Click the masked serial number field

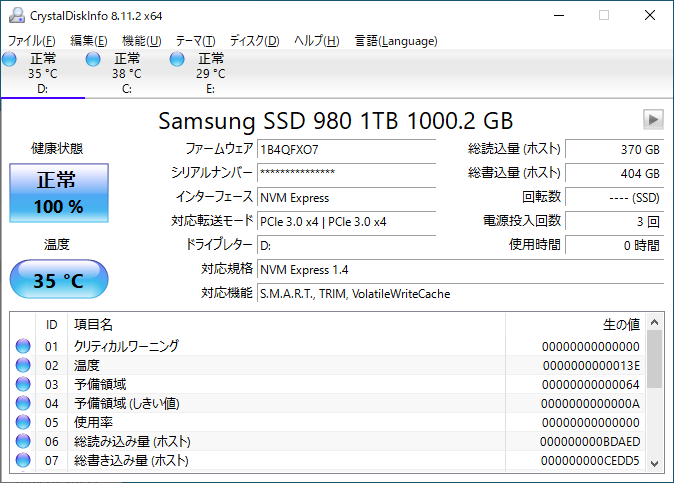point(346,173)
